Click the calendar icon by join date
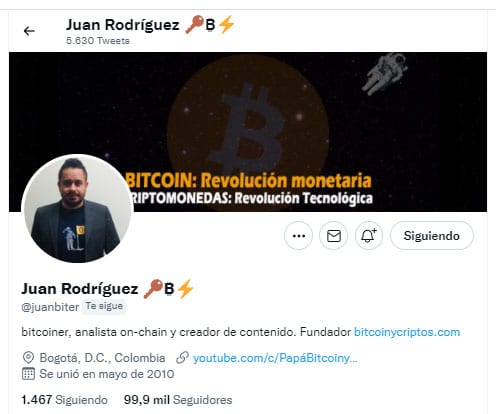 pos(28,374)
